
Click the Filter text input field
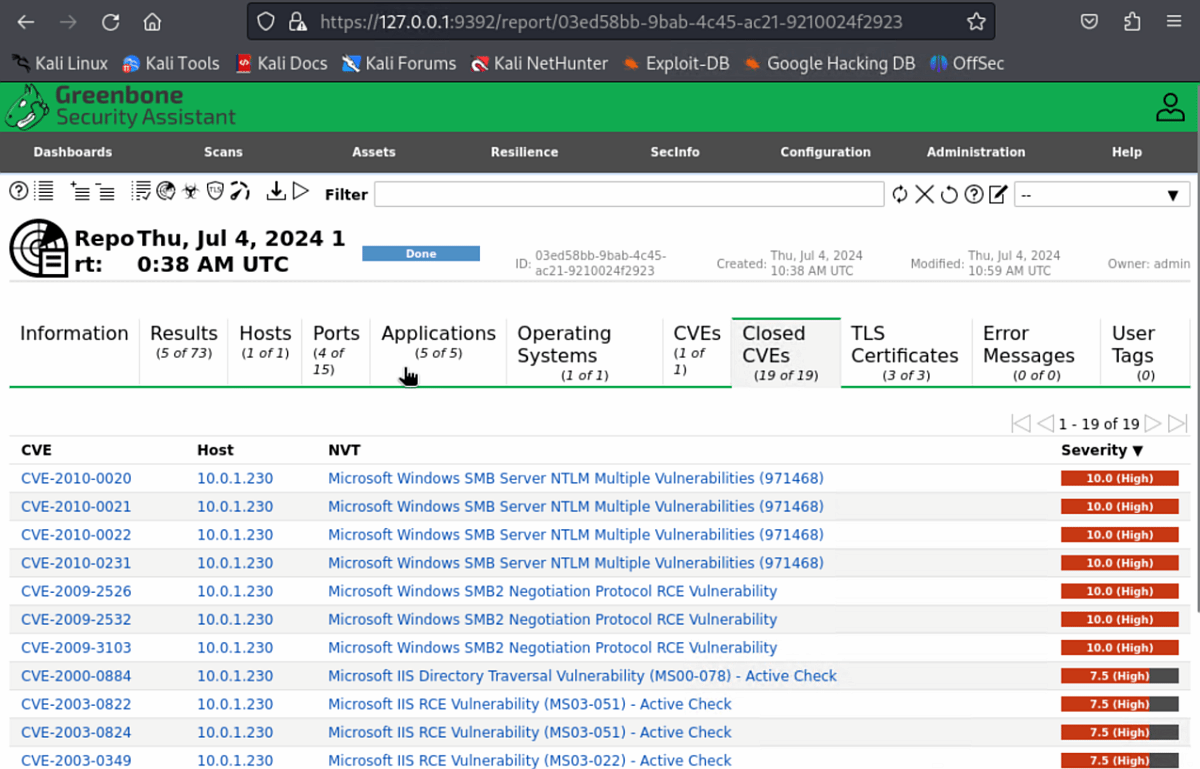click(x=629, y=194)
